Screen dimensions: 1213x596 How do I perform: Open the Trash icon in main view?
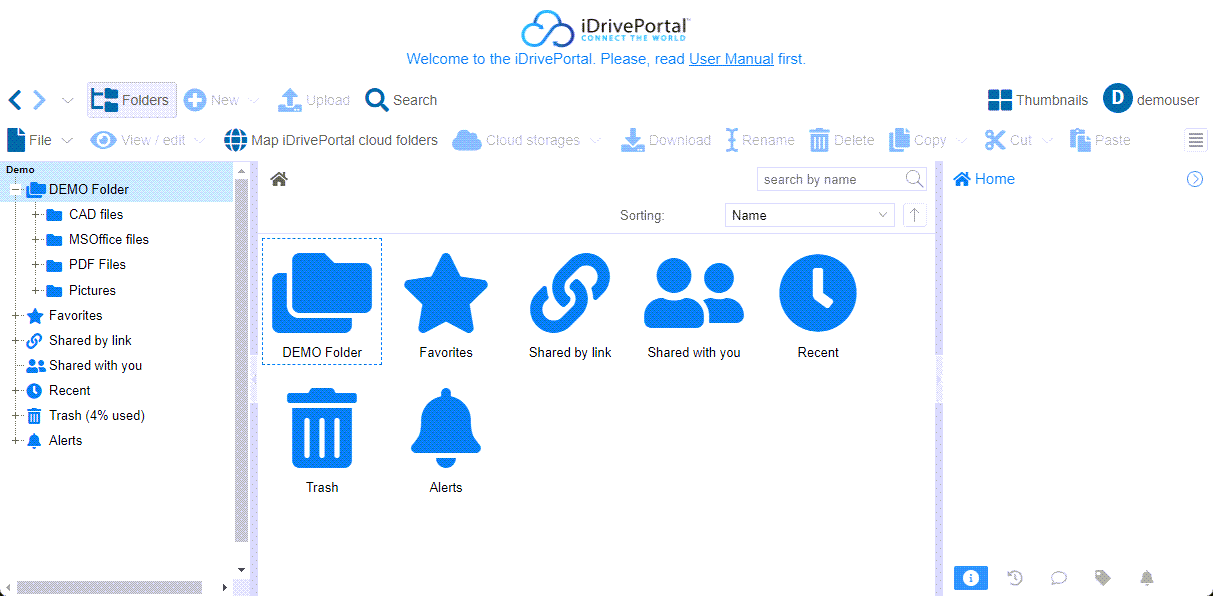pyautogui.click(x=321, y=428)
